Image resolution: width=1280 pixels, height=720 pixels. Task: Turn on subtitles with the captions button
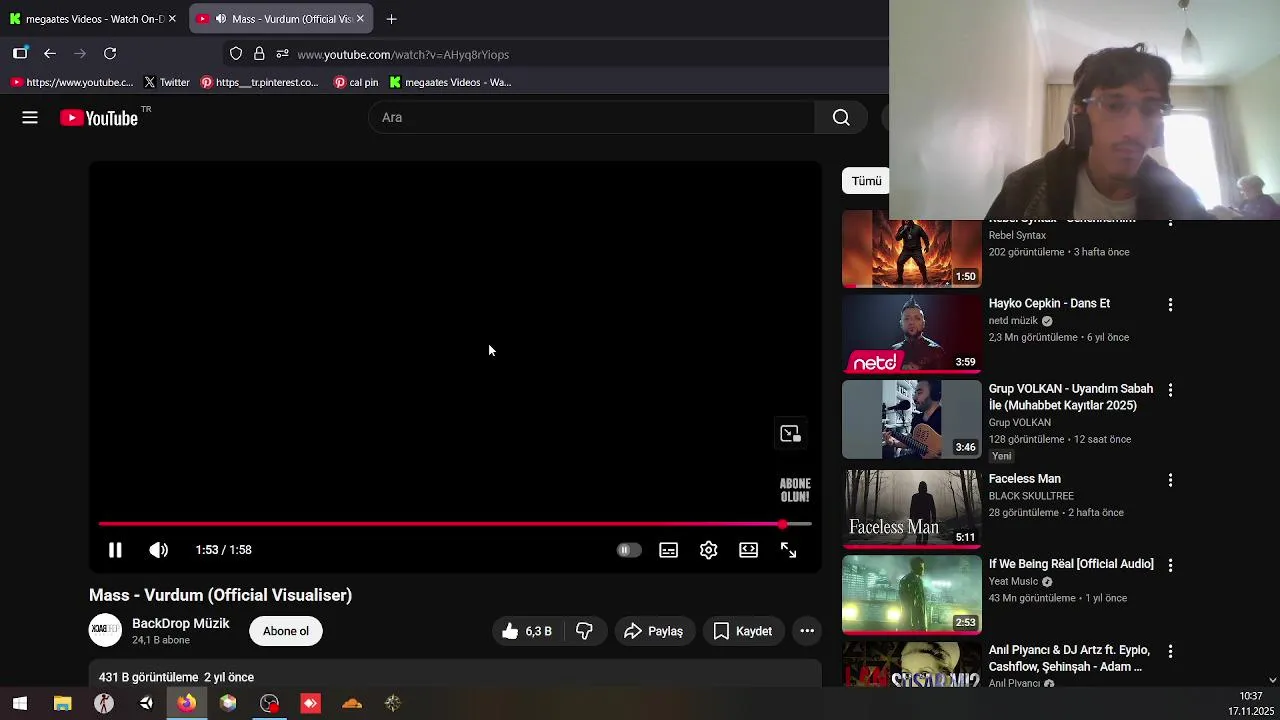click(668, 550)
